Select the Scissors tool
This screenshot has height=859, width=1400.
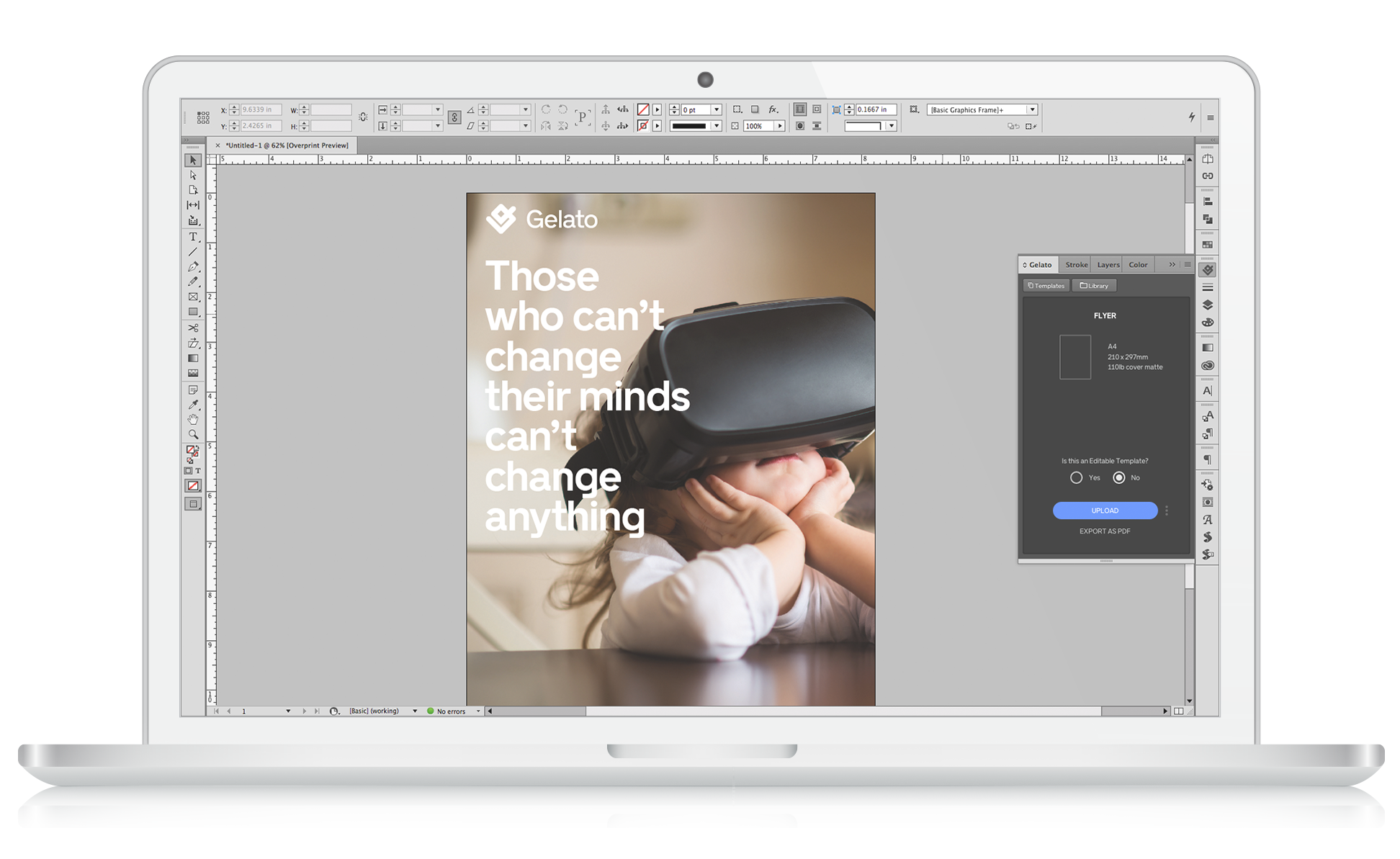click(193, 328)
